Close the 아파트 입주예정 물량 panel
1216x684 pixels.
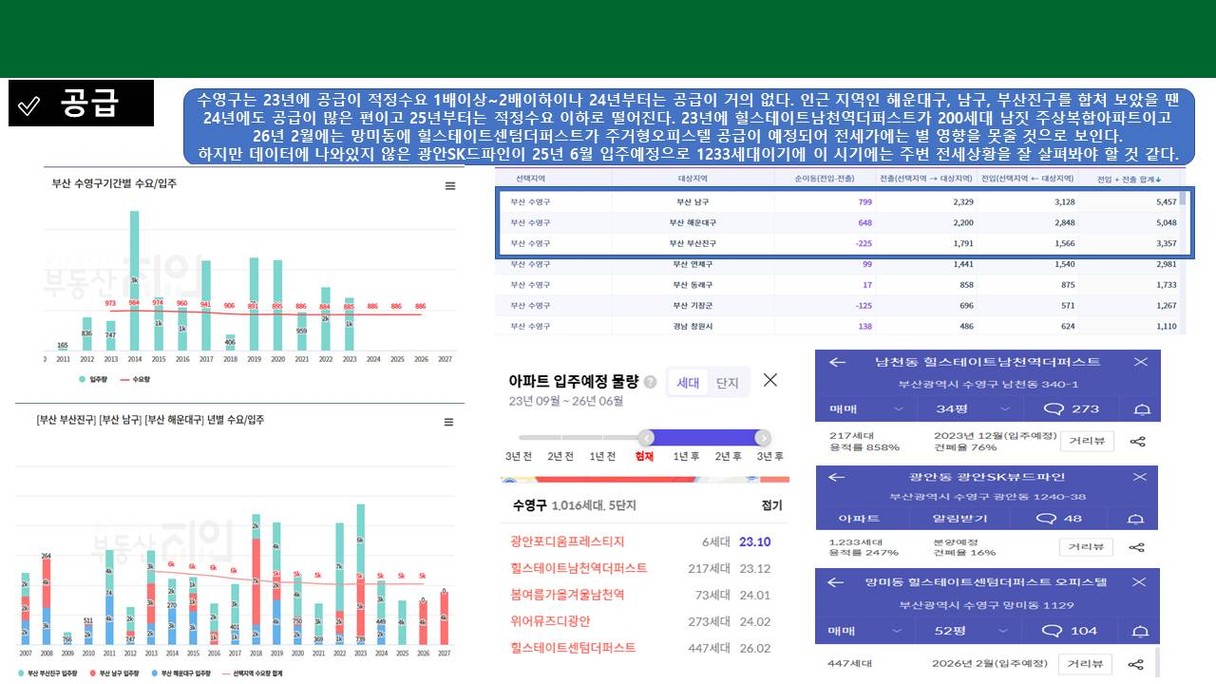[770, 380]
